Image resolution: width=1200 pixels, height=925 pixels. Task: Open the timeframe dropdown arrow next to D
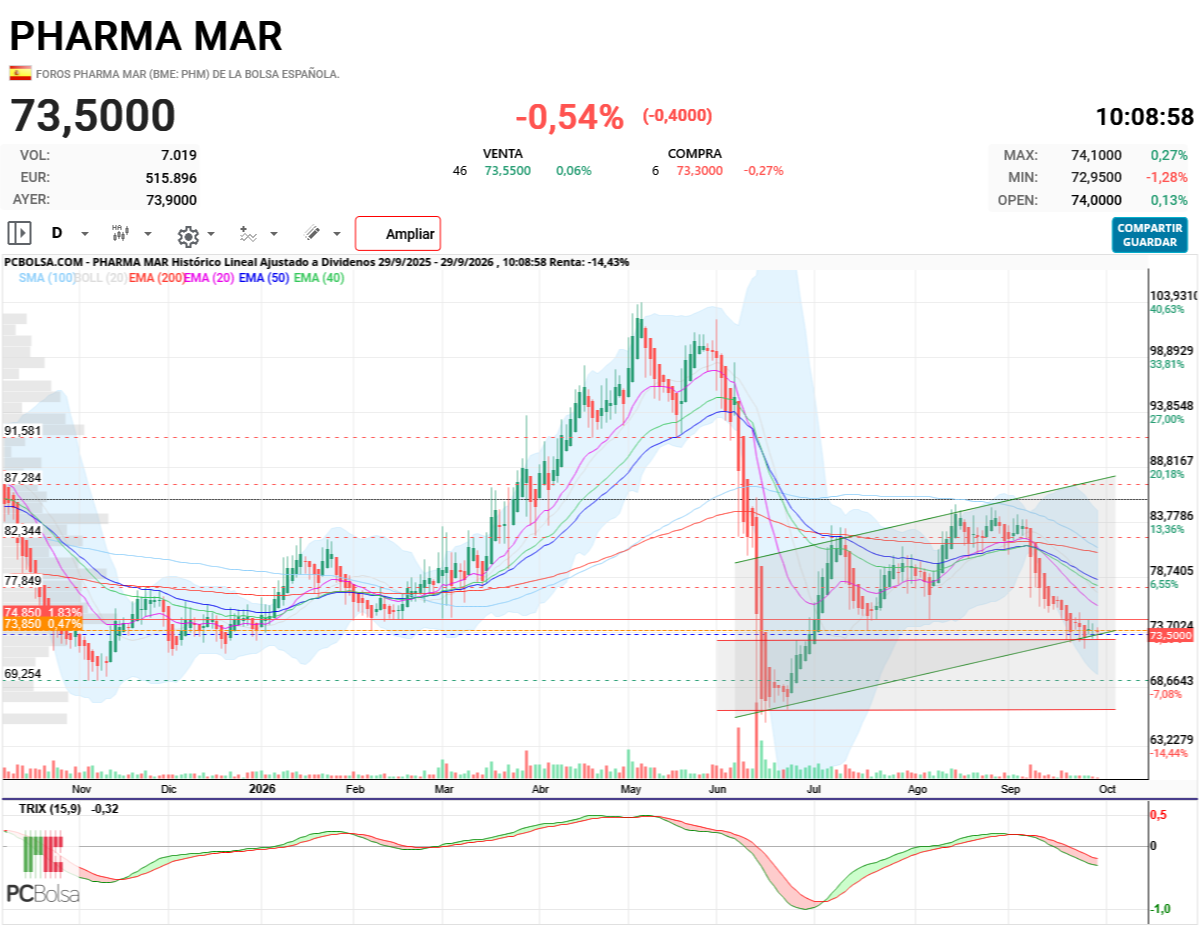85,234
